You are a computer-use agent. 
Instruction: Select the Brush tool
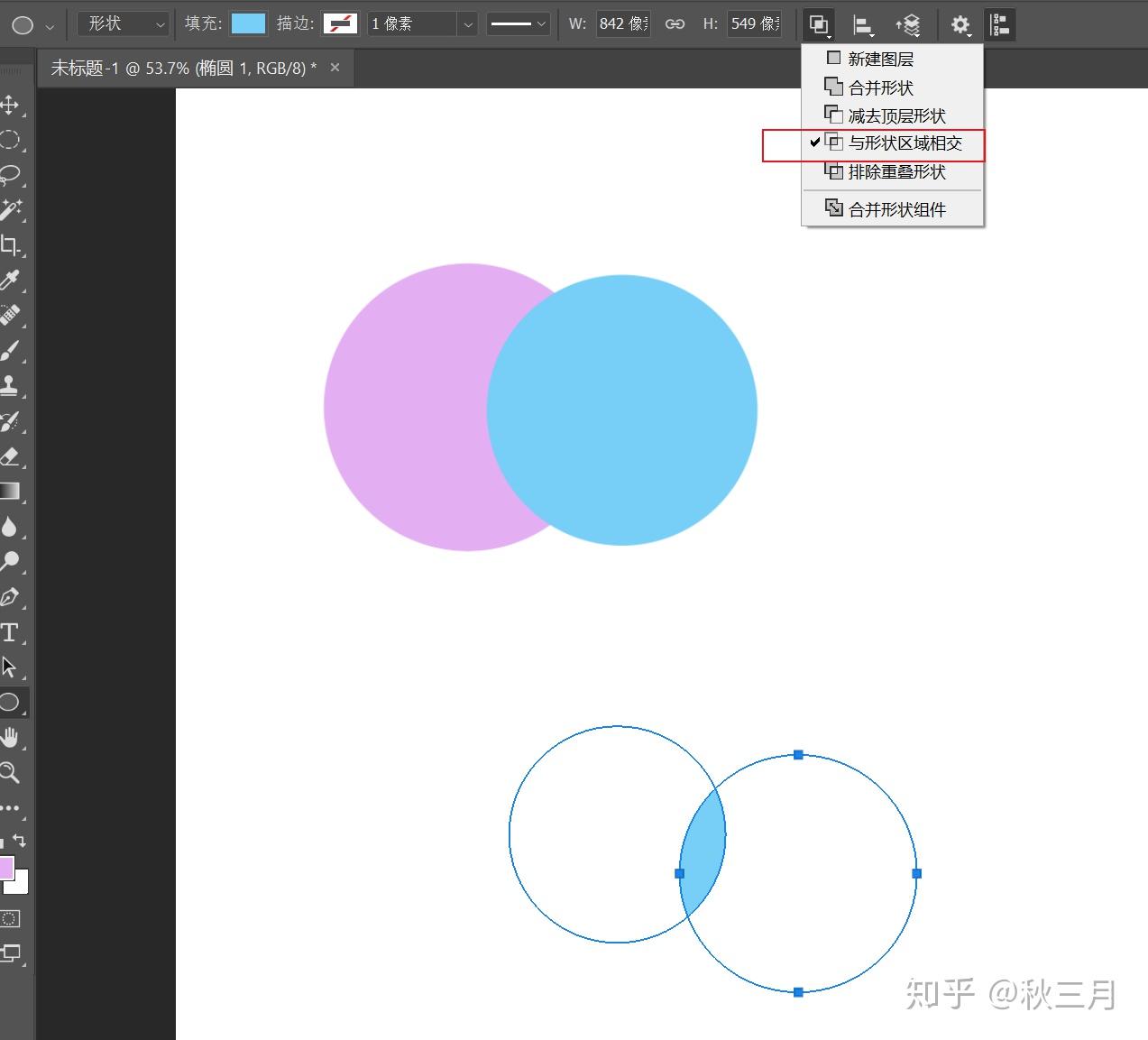point(10,350)
